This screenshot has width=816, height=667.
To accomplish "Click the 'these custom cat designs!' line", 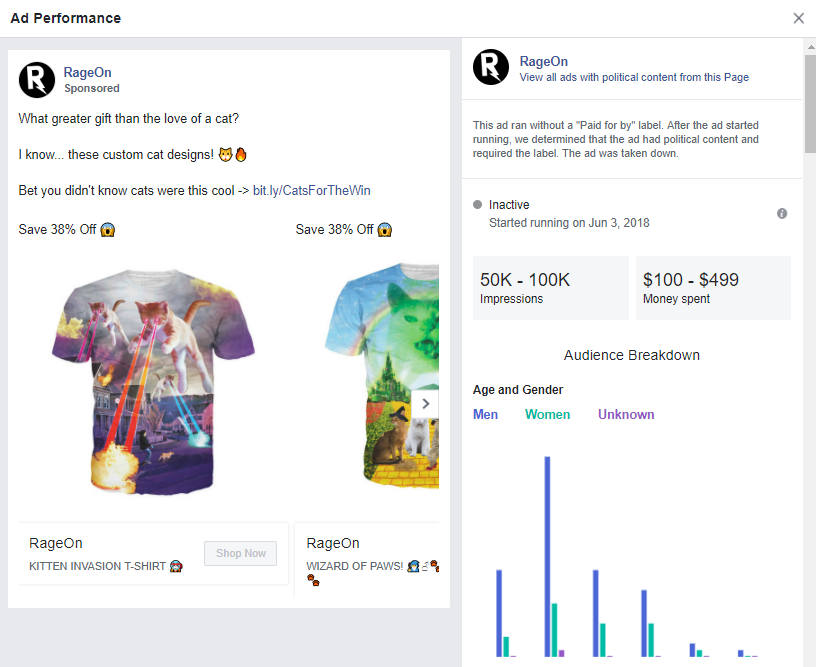I will (132, 155).
